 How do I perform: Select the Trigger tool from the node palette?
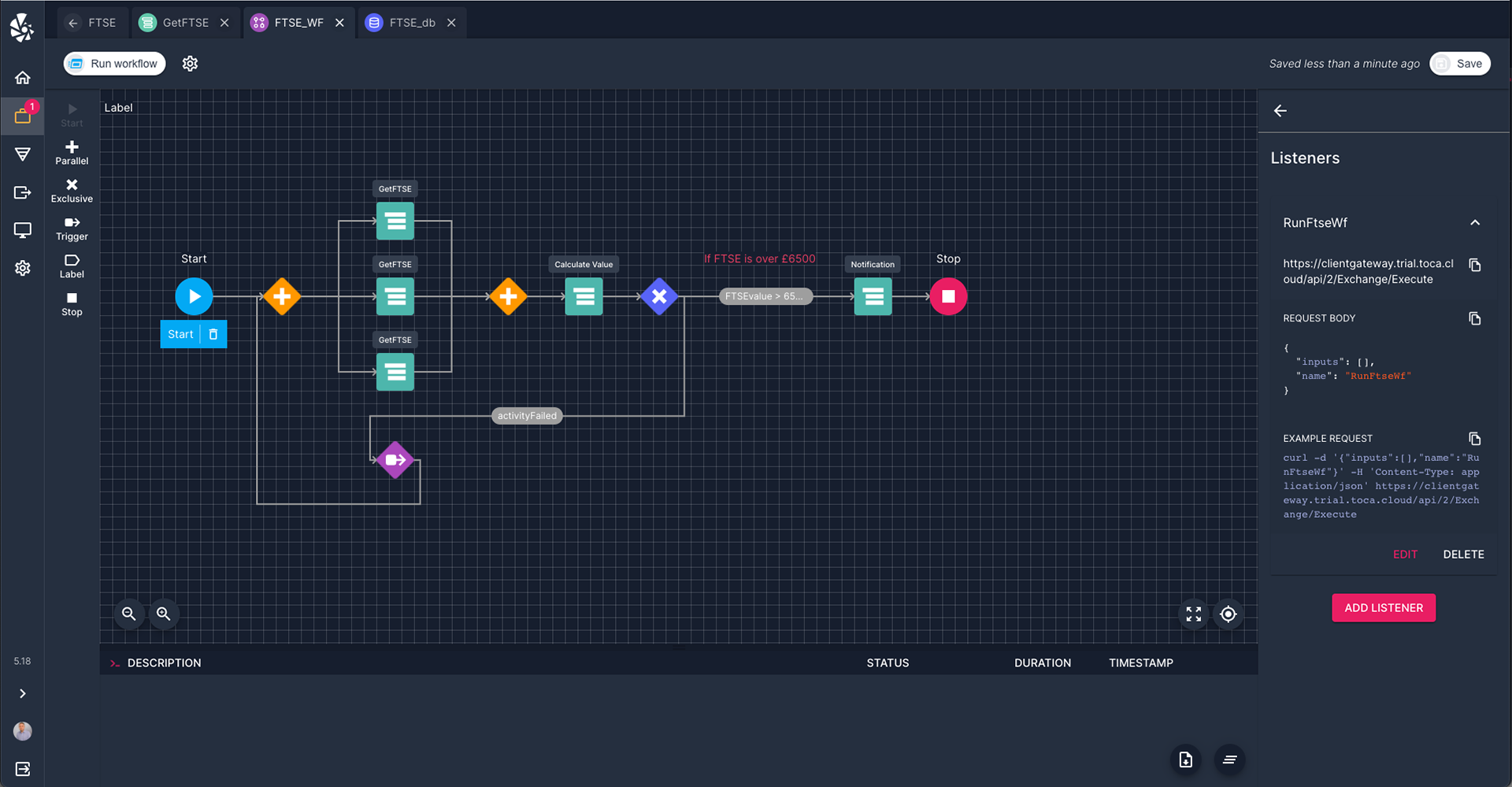coord(71,228)
